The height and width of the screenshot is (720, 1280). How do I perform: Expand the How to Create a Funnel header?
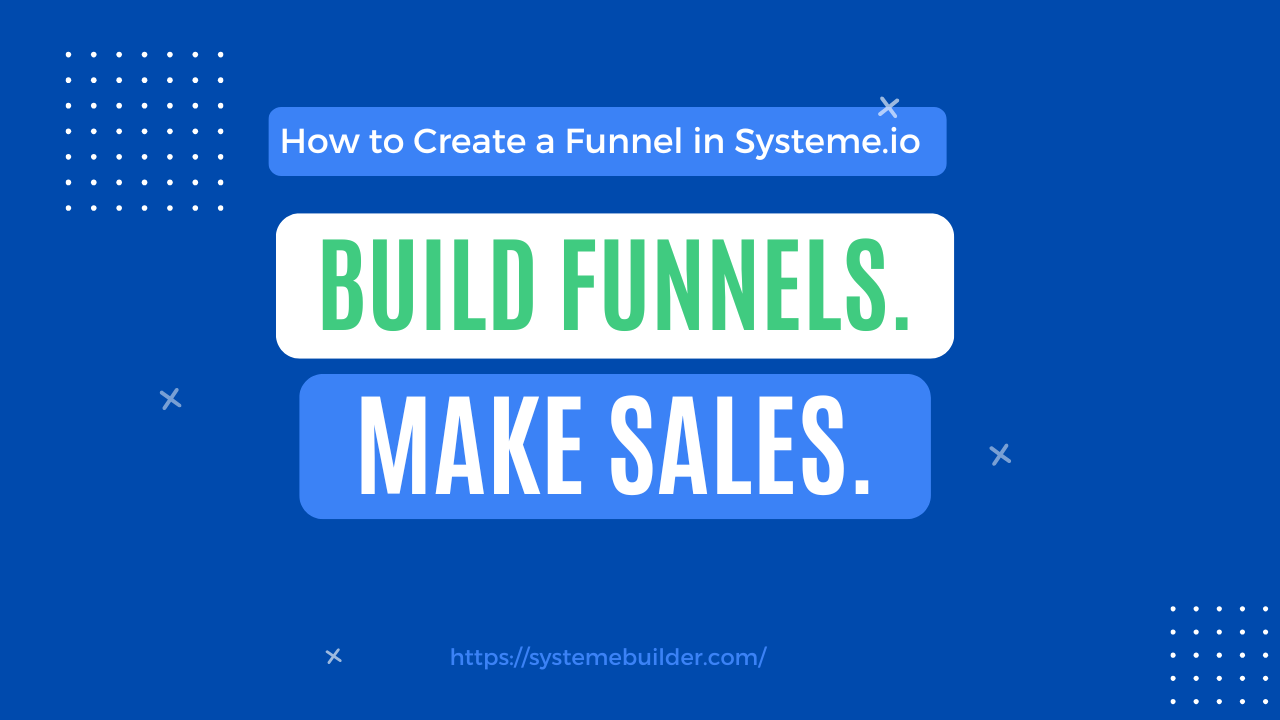coord(607,141)
